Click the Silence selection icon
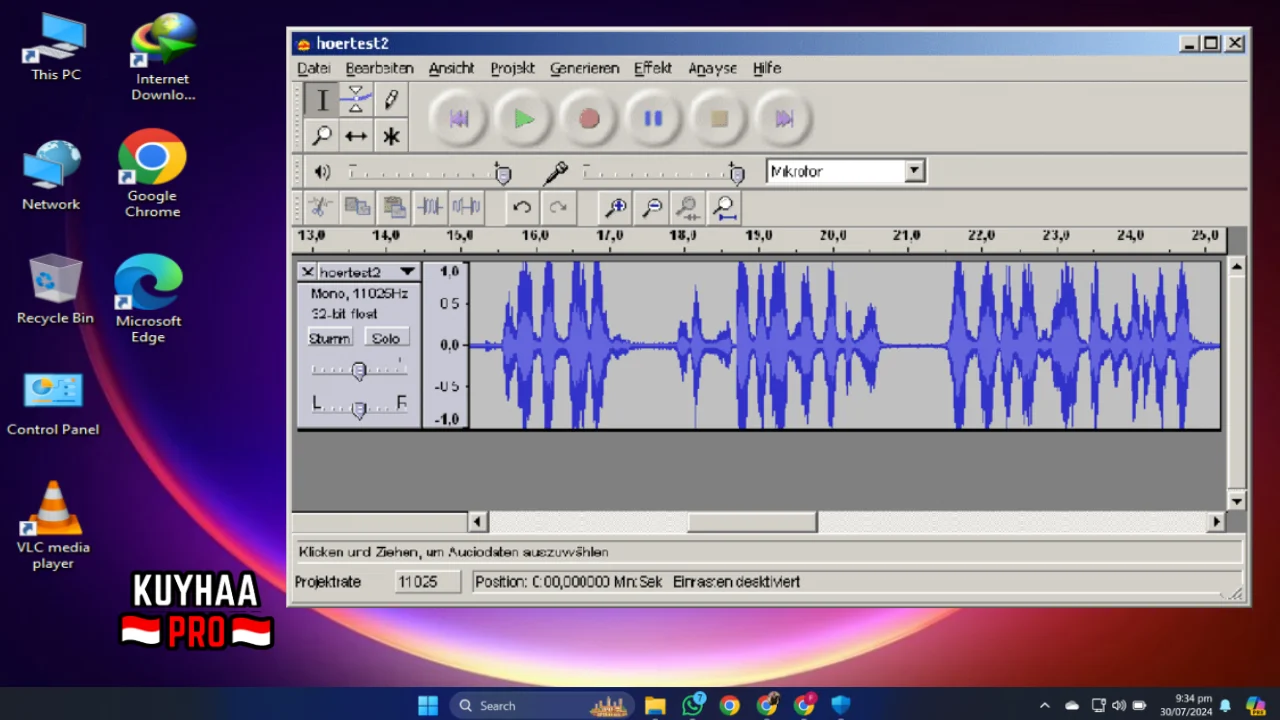 [x=466, y=207]
